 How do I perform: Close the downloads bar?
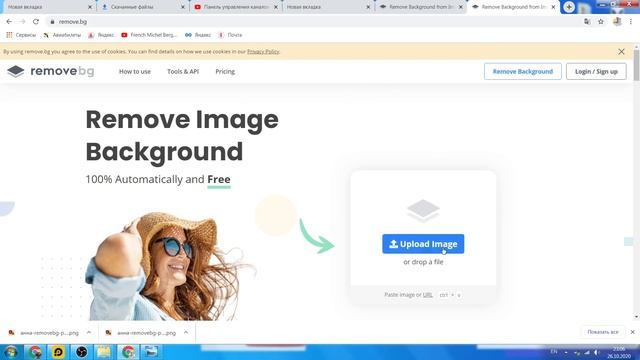coord(633,332)
